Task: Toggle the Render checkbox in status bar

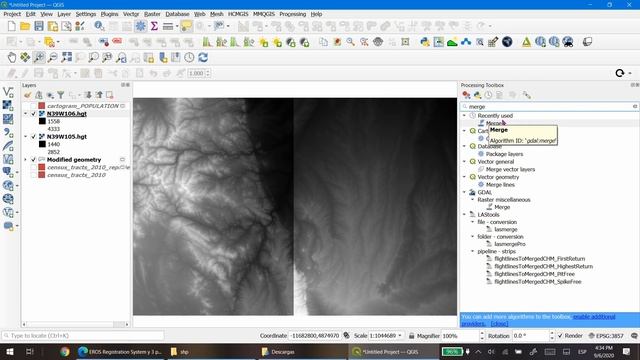Action: (x=560, y=336)
